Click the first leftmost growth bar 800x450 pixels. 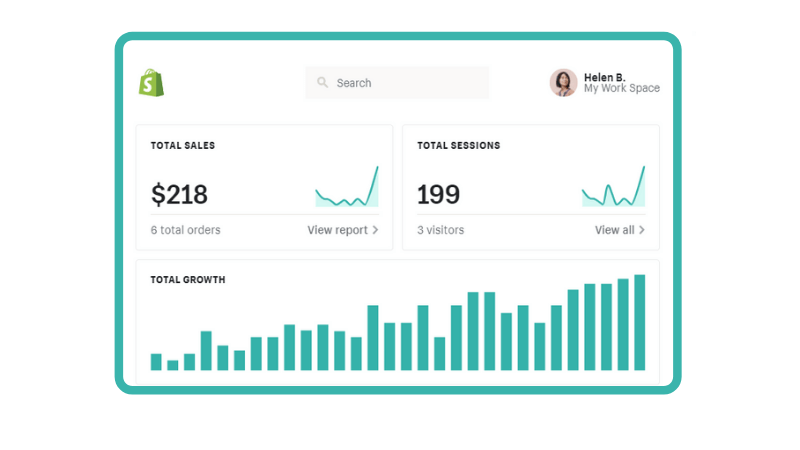coord(156,362)
